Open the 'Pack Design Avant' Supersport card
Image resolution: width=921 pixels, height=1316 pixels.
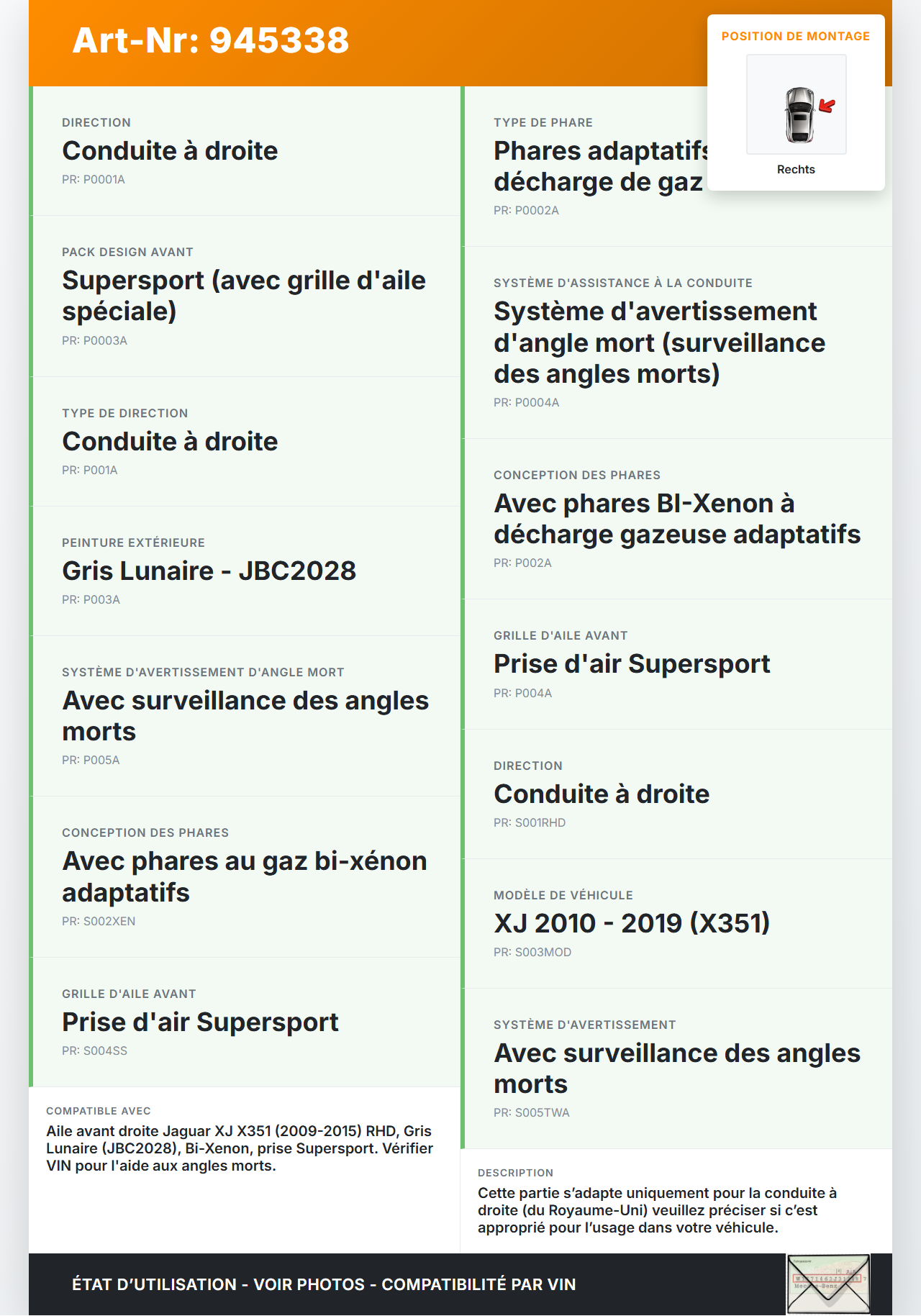click(245, 296)
